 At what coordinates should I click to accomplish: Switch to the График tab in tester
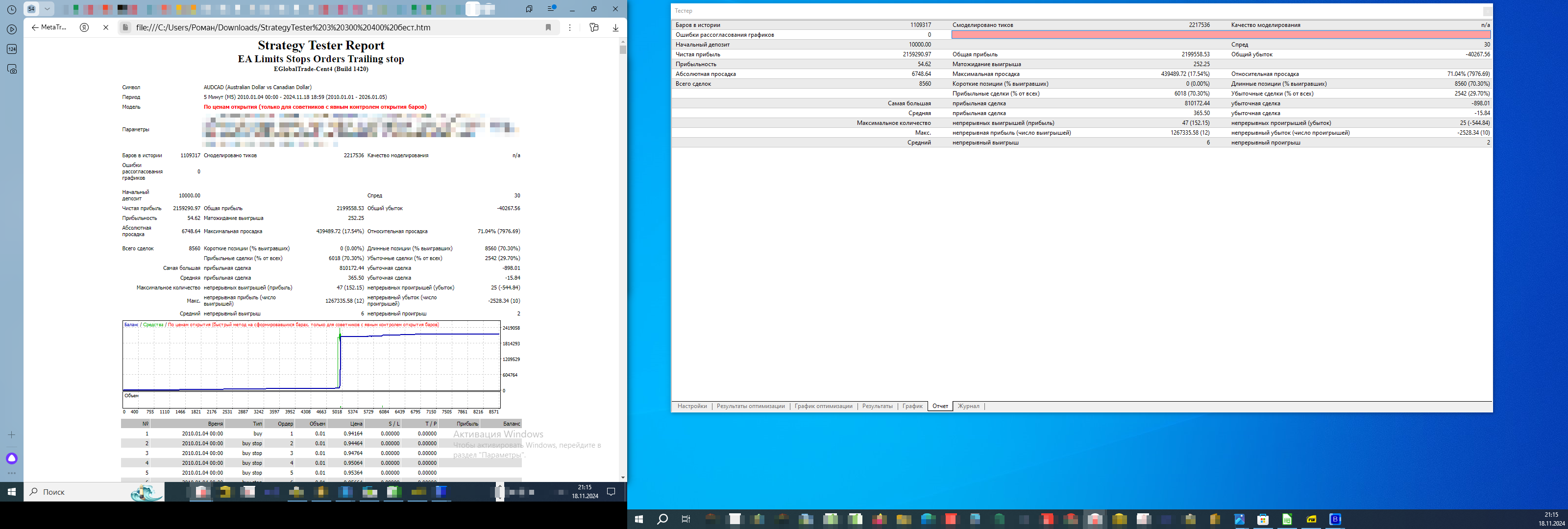[912, 406]
